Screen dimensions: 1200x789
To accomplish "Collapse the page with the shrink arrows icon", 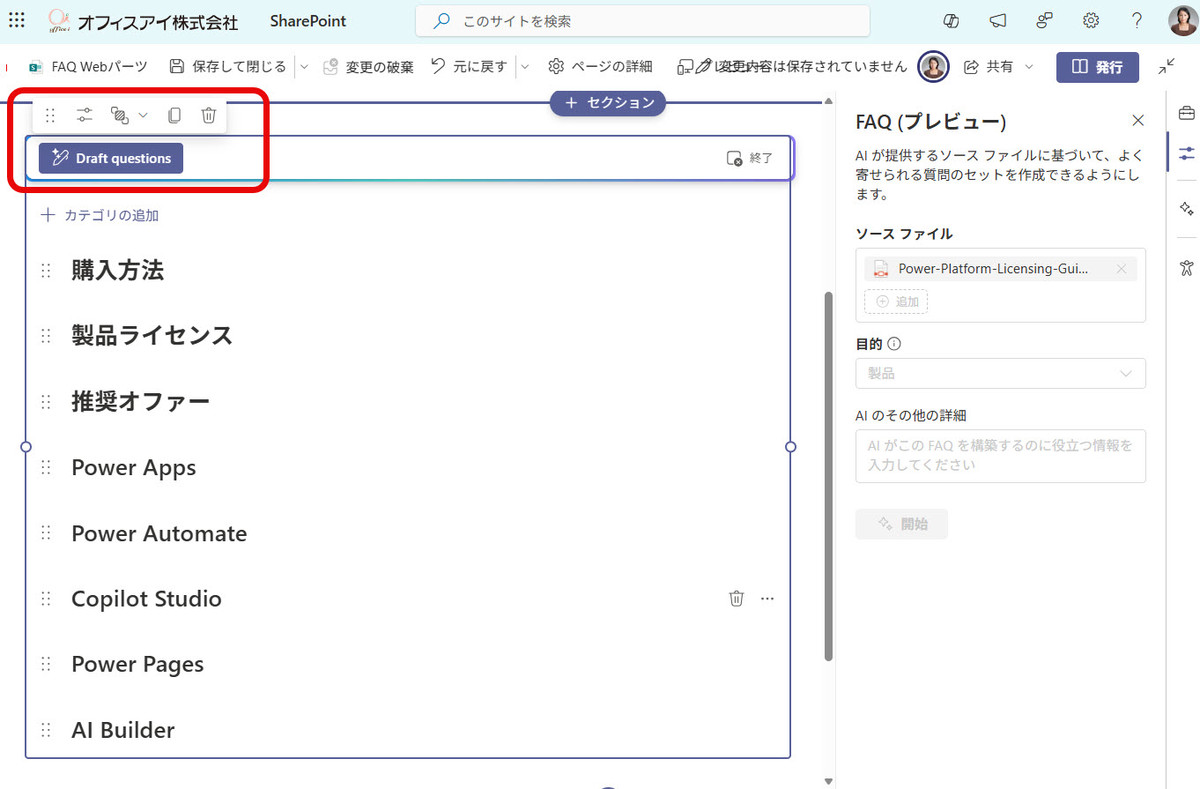I will click(x=1167, y=66).
